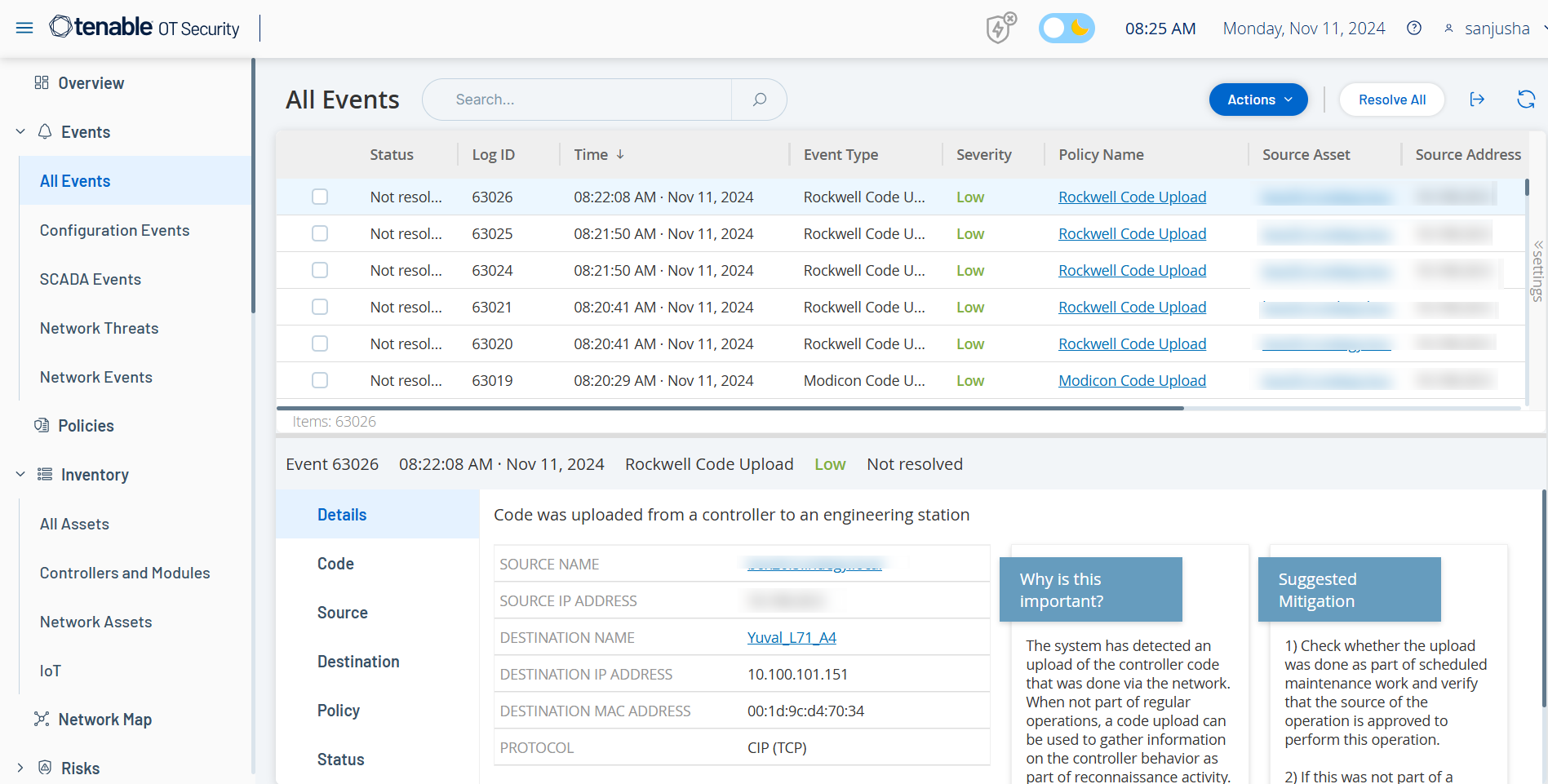The width and height of the screenshot is (1548, 784).
Task: Click the shield lightning status icon
Action: tap(1000, 29)
